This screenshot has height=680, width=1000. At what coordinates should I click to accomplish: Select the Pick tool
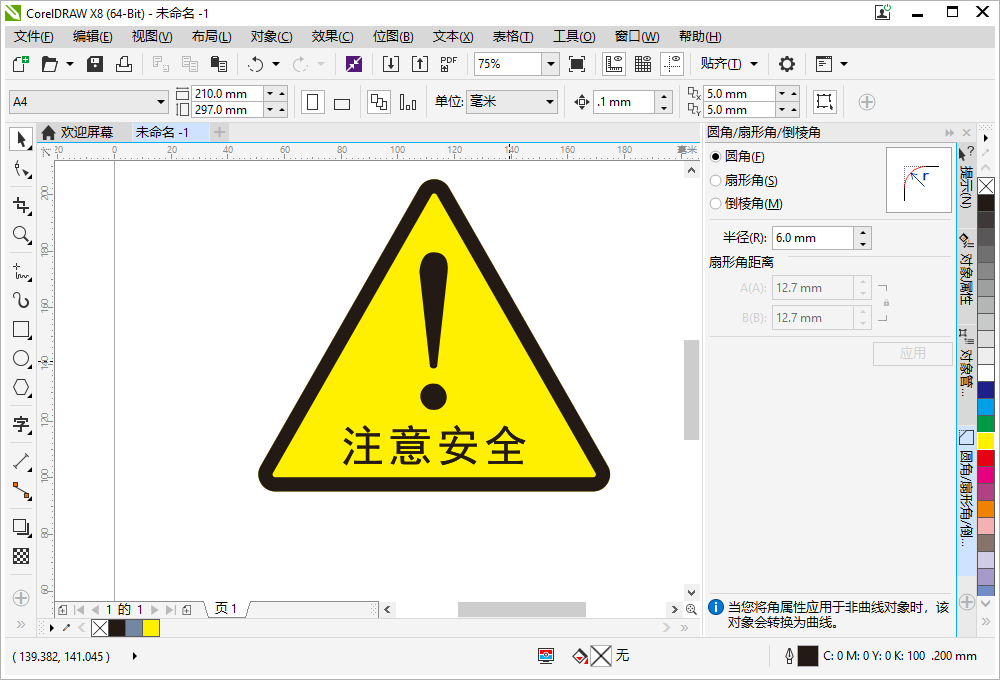tap(21, 138)
